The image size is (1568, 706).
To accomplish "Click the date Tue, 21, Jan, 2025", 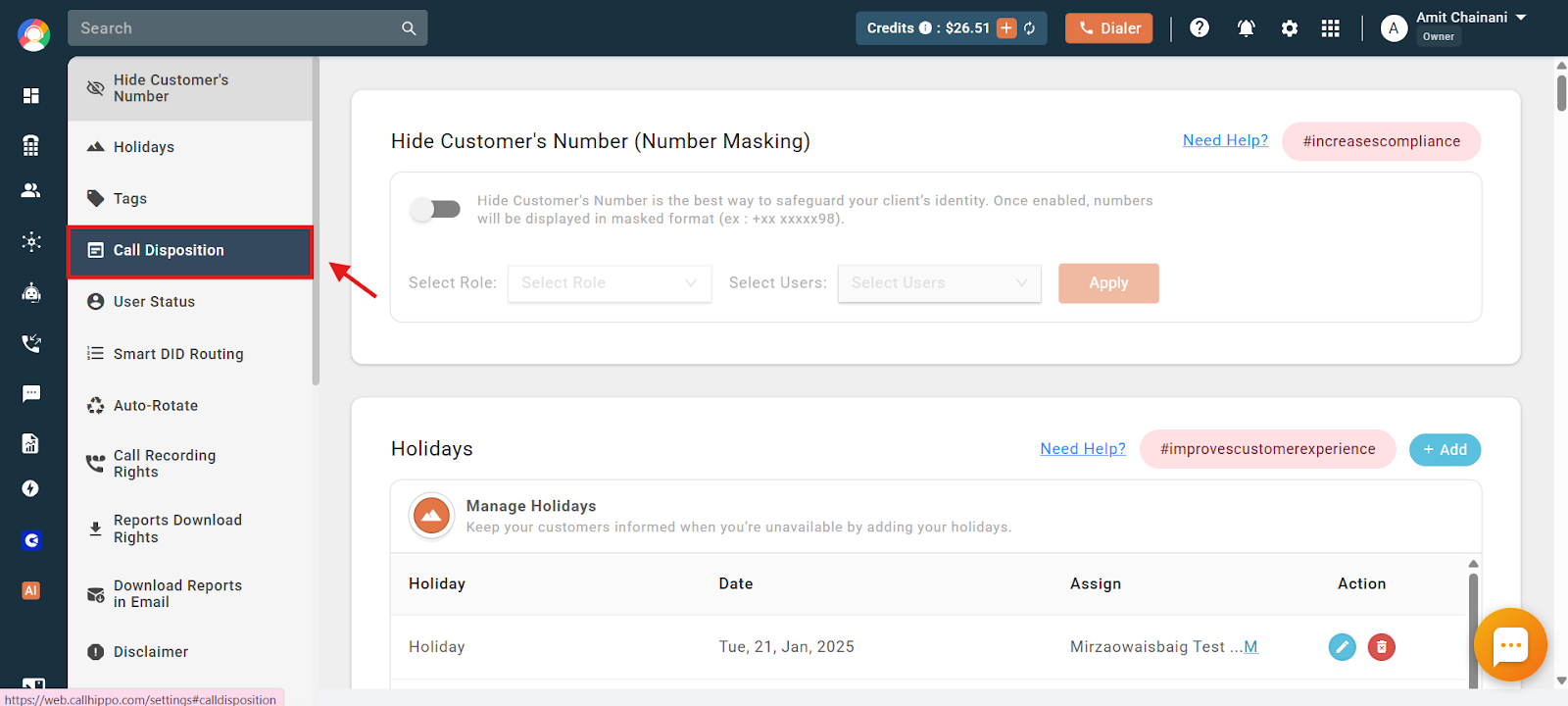I will pos(787,647).
